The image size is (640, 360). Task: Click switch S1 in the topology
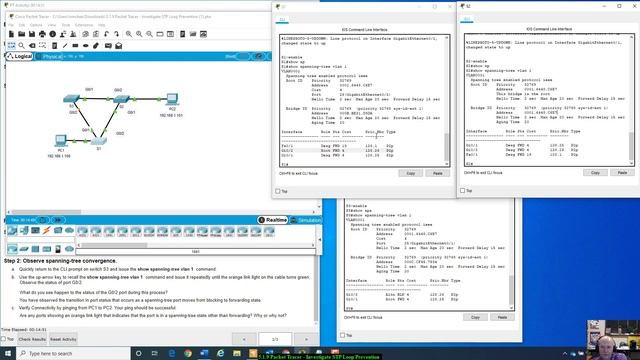pos(98,141)
